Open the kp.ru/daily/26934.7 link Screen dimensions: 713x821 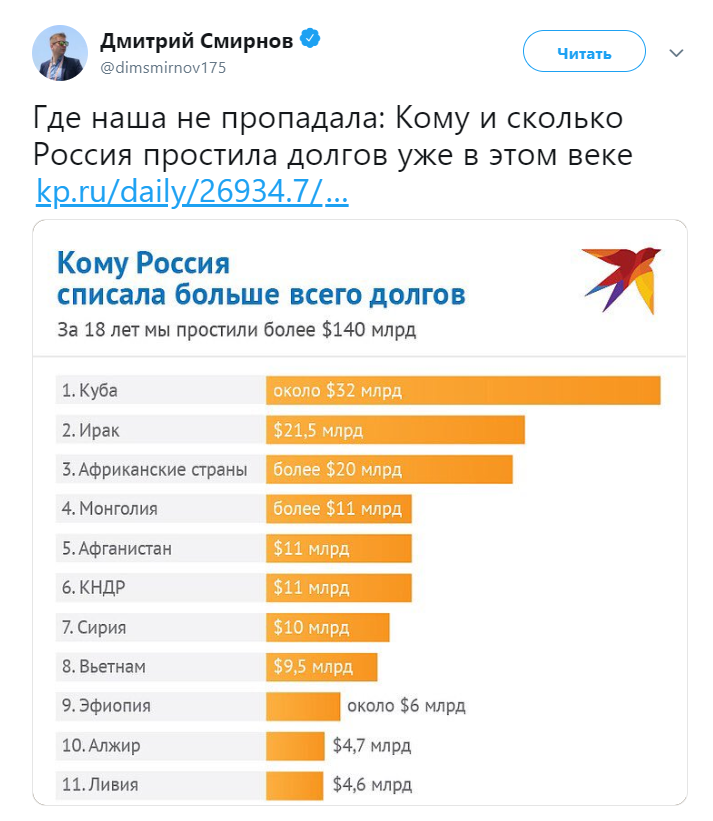pos(192,192)
